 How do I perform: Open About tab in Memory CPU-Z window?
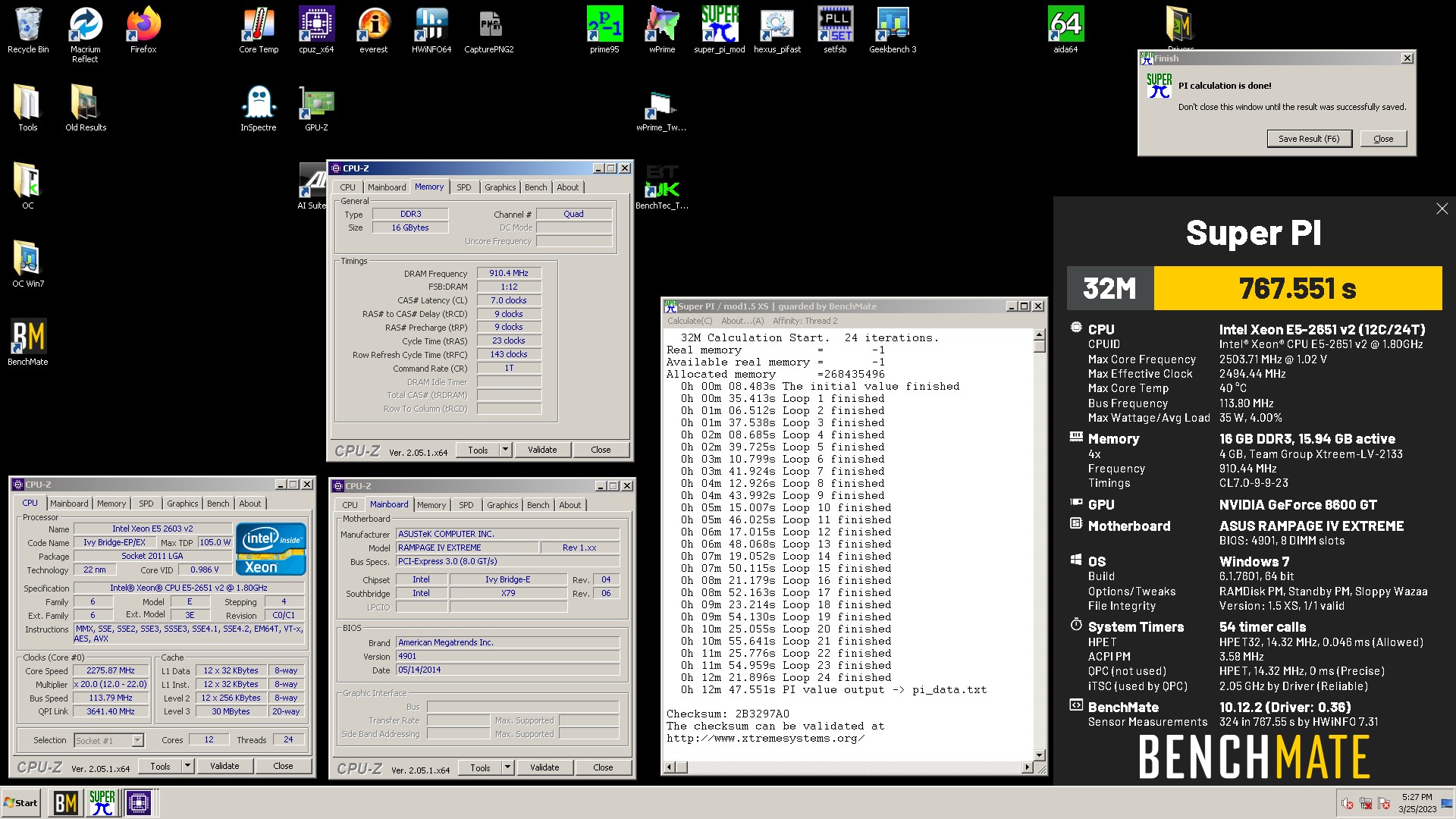(568, 187)
